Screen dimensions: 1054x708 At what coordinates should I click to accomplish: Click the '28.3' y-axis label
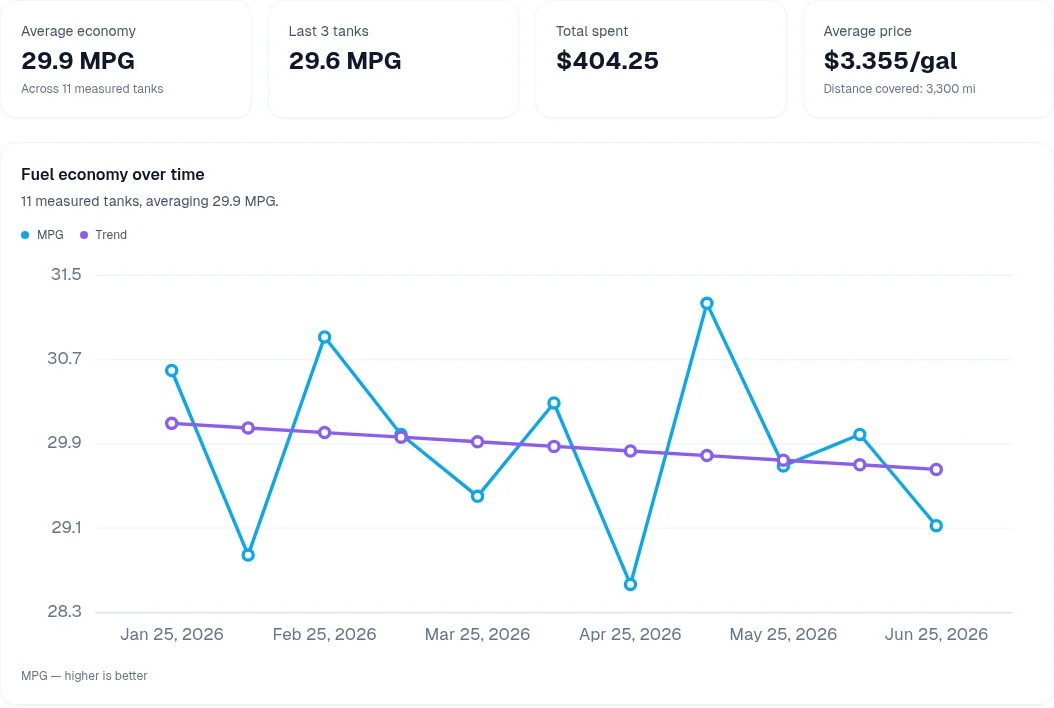click(65, 611)
